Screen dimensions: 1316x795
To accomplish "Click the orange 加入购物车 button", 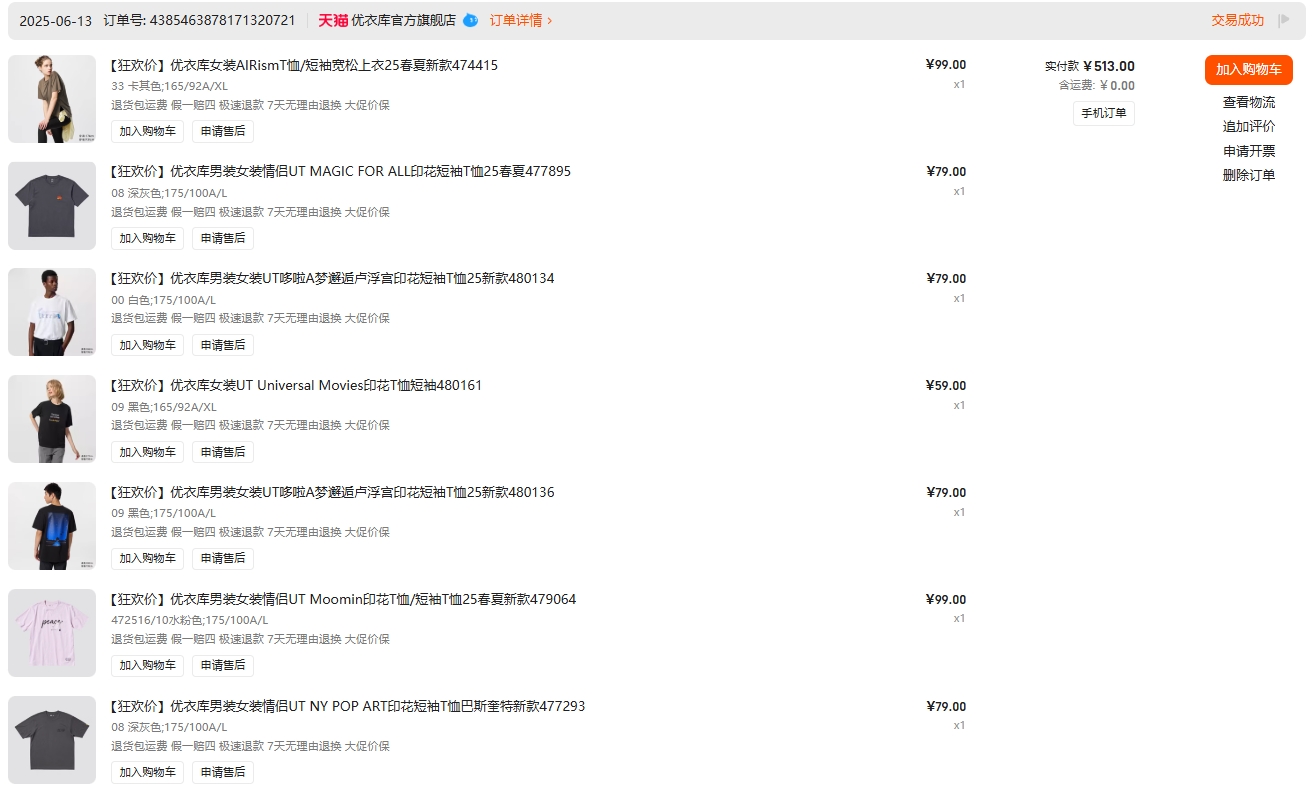I will (1248, 70).
